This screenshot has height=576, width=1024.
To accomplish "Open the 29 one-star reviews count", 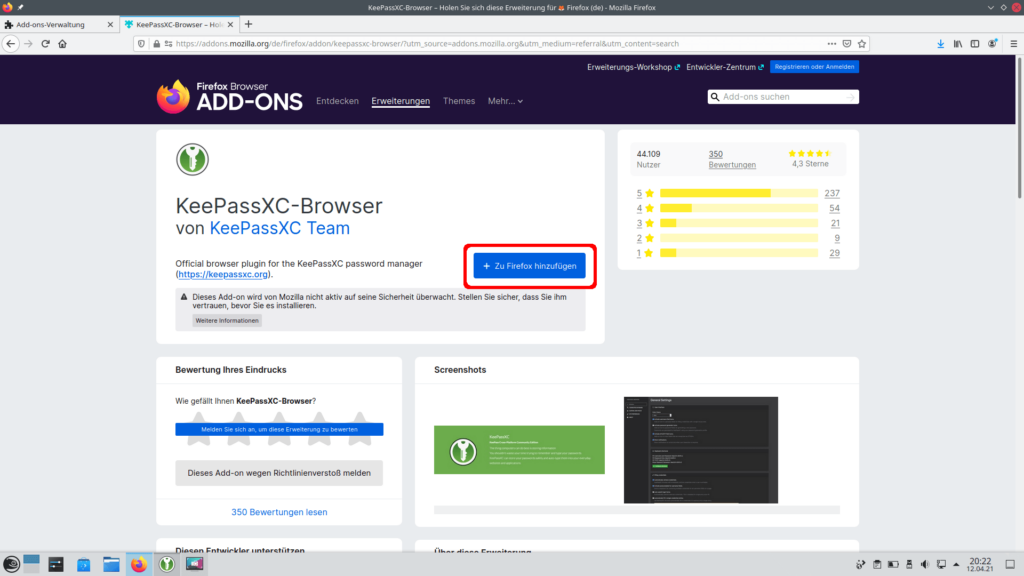I will coord(835,253).
